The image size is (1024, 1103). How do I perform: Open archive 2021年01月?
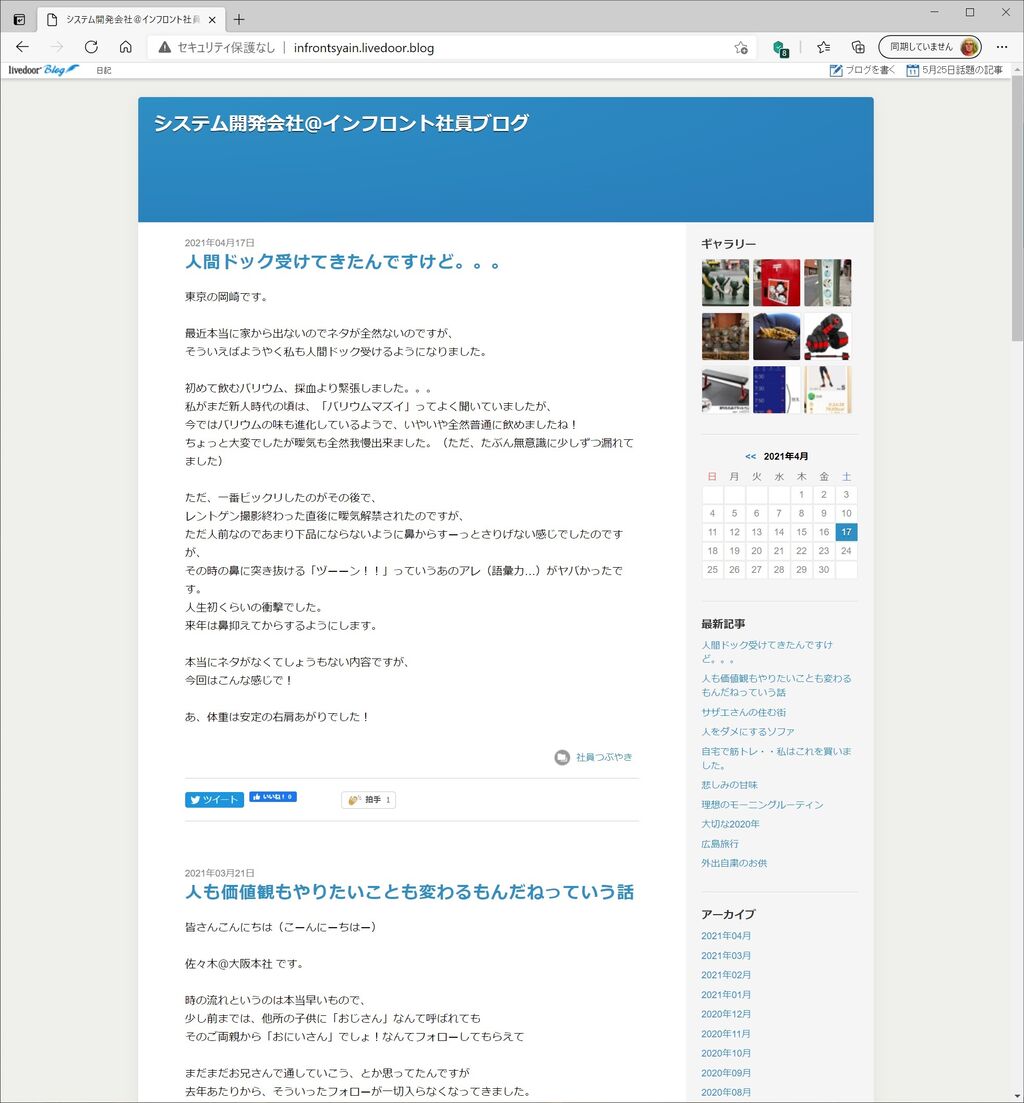pyautogui.click(x=726, y=995)
